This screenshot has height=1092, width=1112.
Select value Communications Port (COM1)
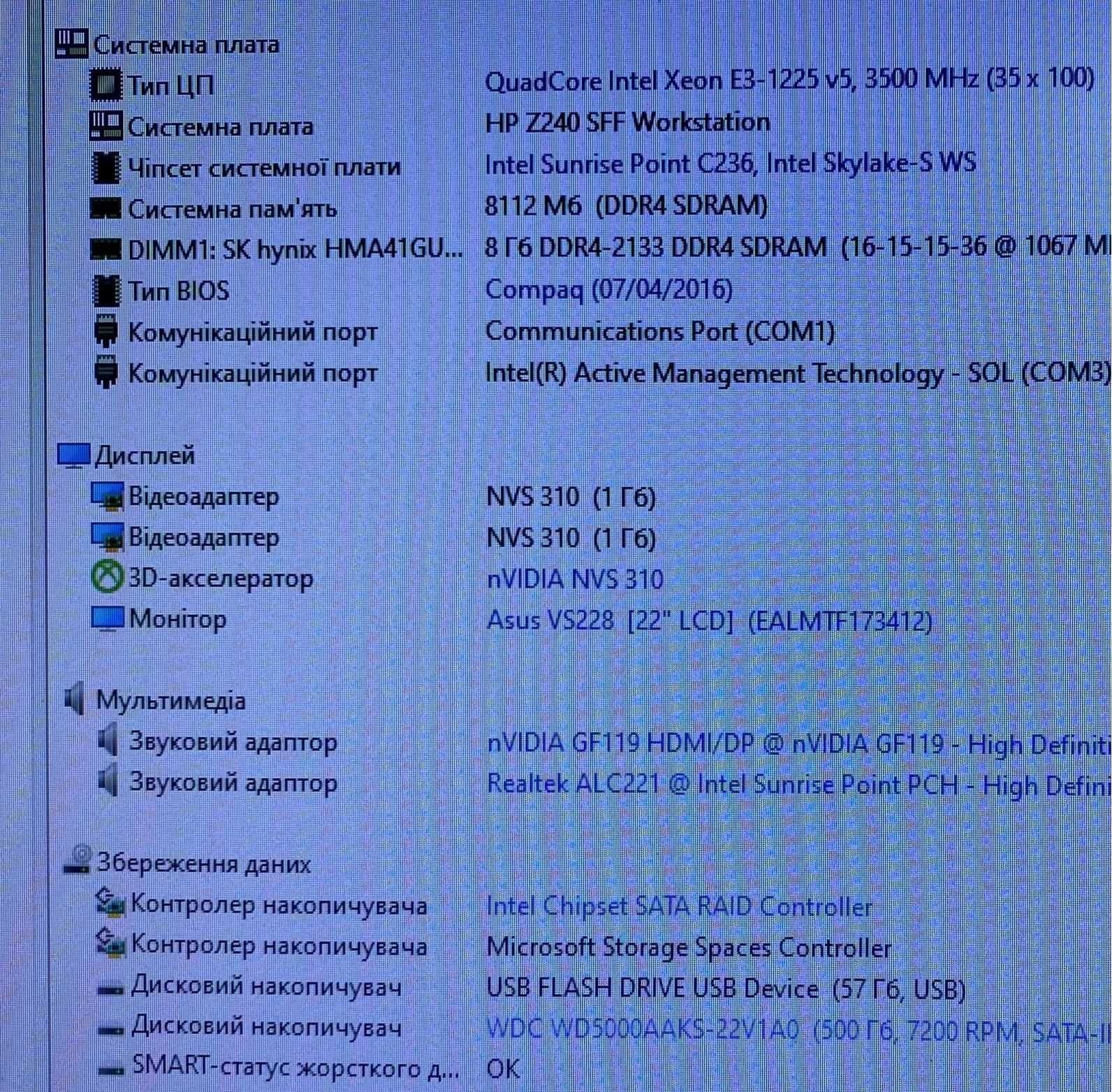pyautogui.click(x=660, y=331)
